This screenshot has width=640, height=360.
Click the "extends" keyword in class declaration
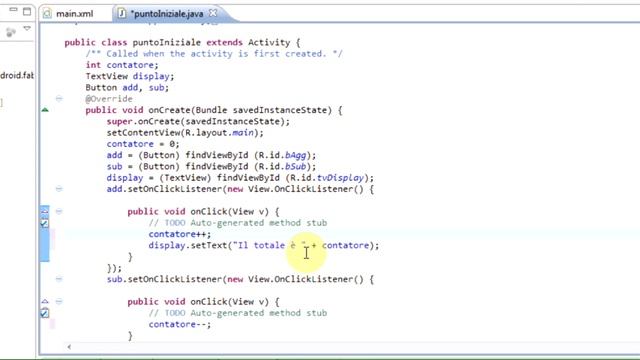224,42
